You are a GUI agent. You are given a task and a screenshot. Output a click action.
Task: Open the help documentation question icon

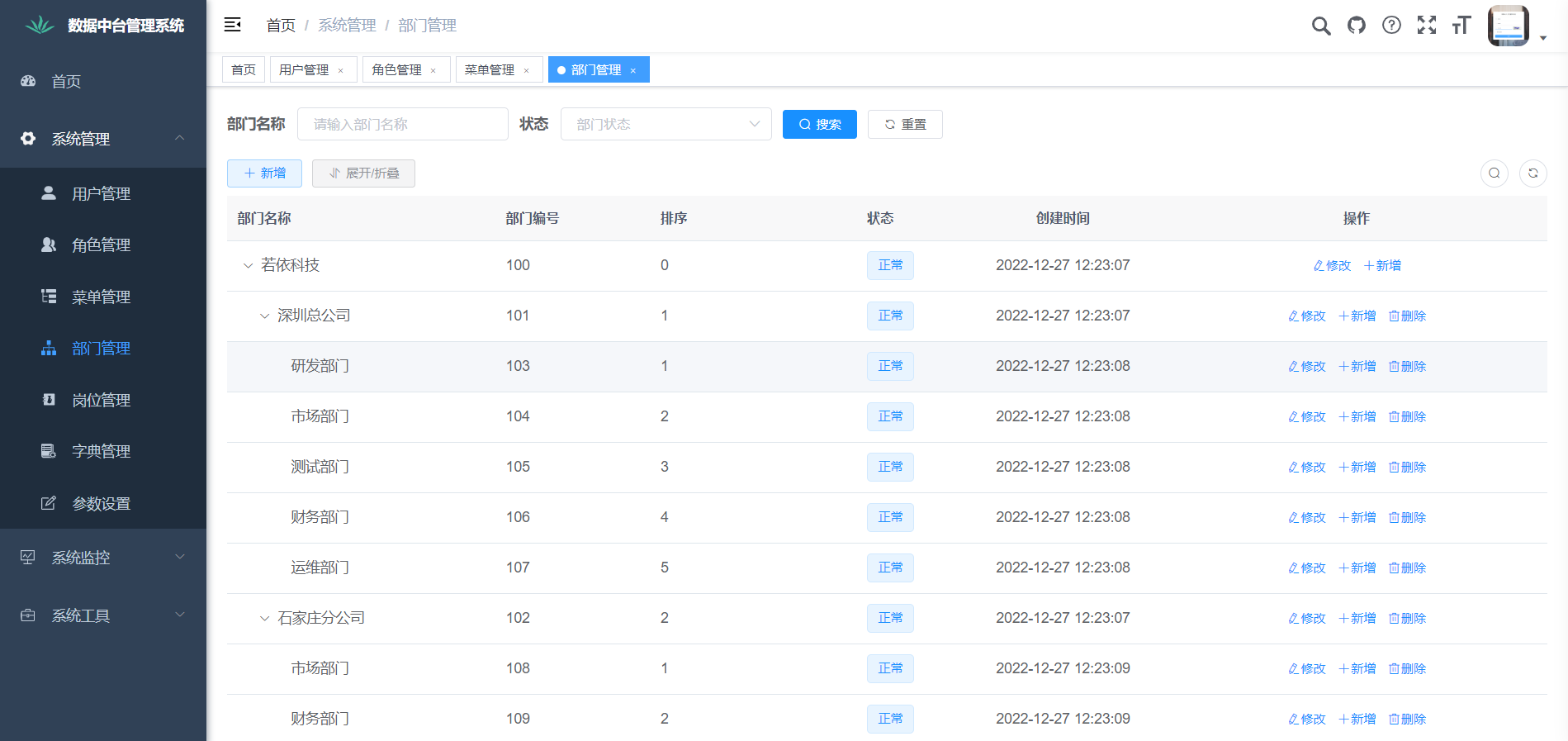pyautogui.click(x=1391, y=26)
